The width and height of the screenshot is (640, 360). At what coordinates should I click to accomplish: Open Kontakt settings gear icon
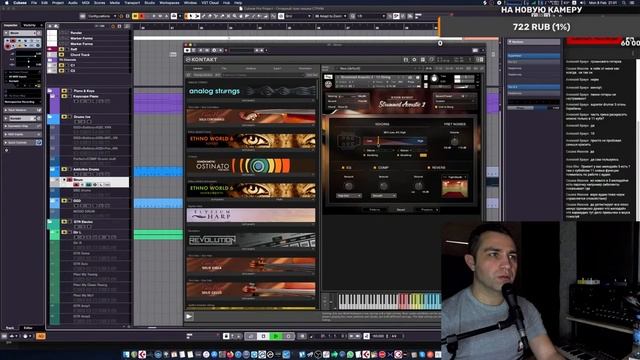(414, 60)
